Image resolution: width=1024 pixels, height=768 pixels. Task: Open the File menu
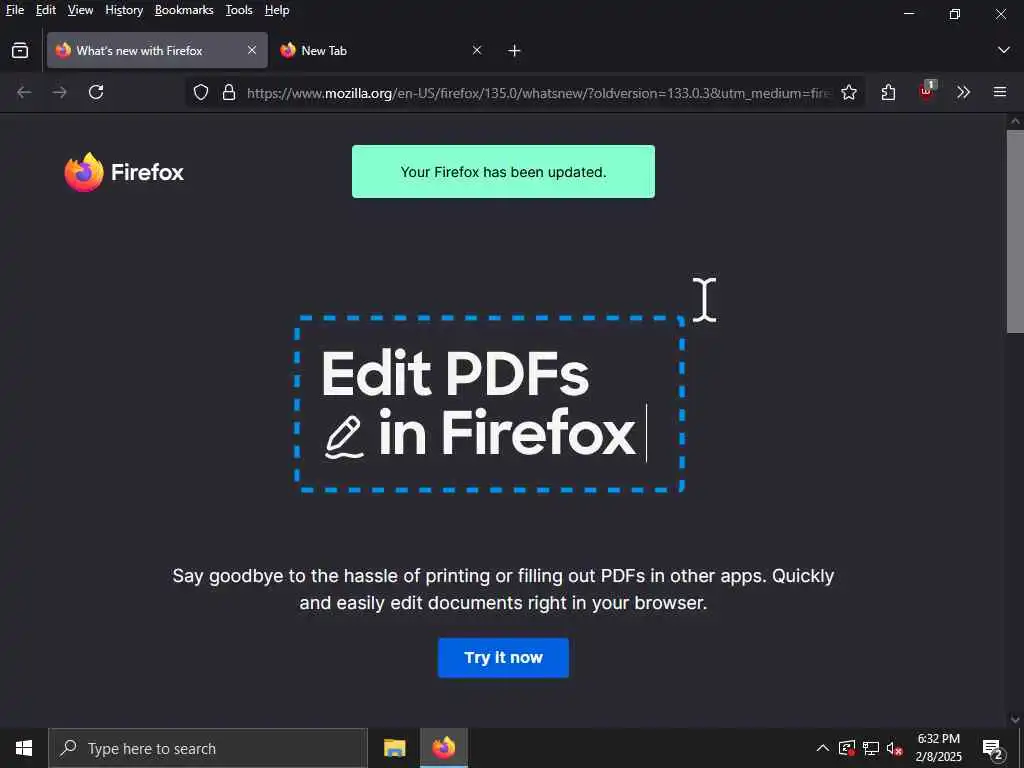tap(14, 10)
